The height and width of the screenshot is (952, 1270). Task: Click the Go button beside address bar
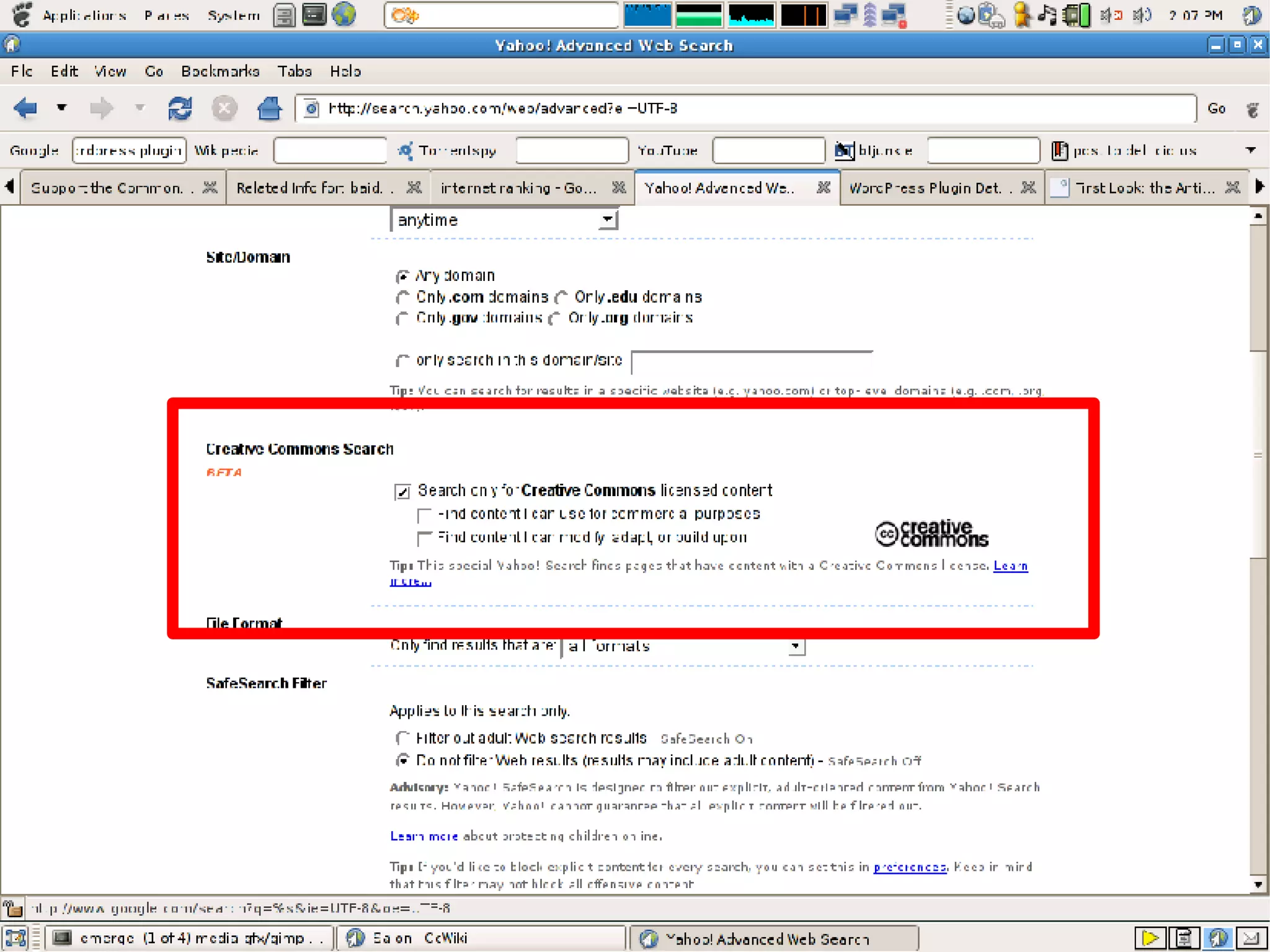coord(1216,109)
